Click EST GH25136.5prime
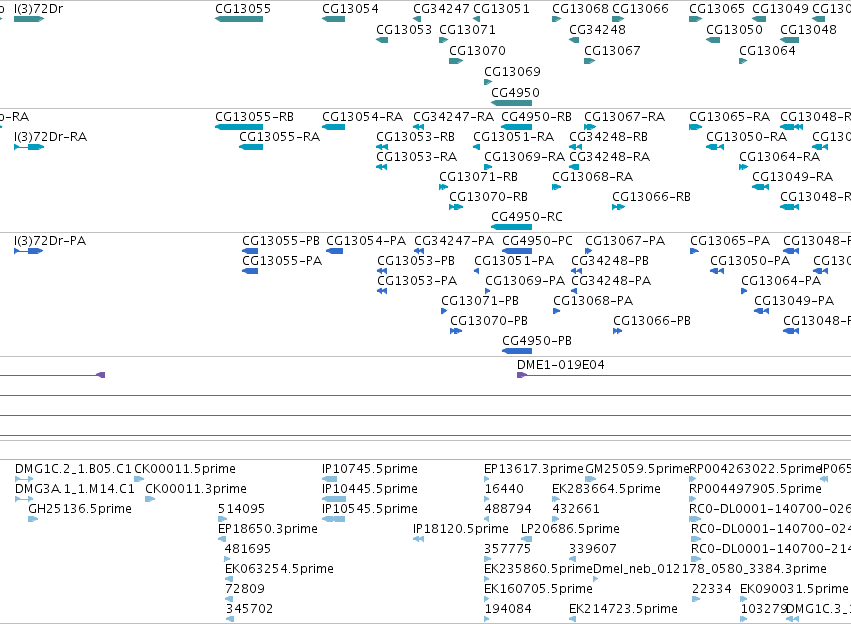The width and height of the screenshot is (851, 624). 80,509
